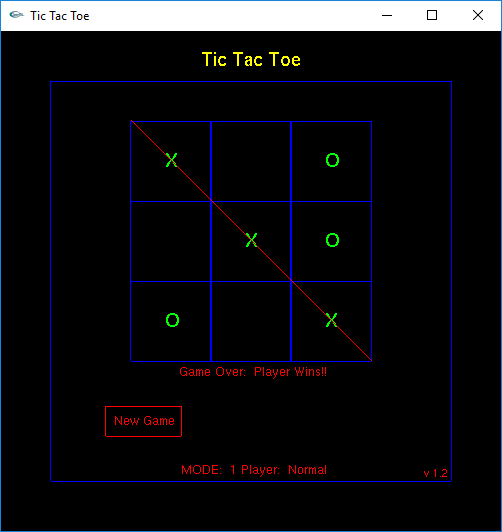Click the Game Over: Player Wins!! message

coord(253,372)
